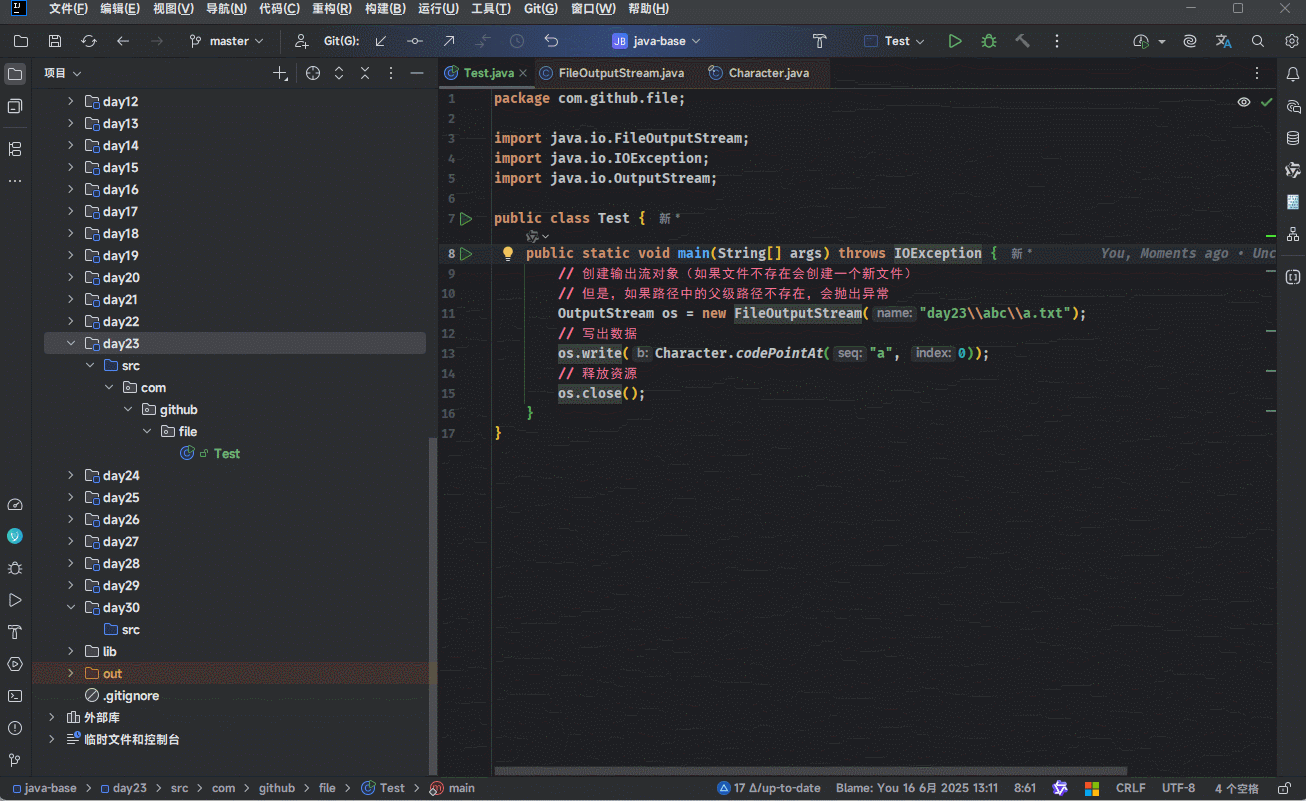Click the UTF-8 encoding in status bar

[x=1178, y=788]
